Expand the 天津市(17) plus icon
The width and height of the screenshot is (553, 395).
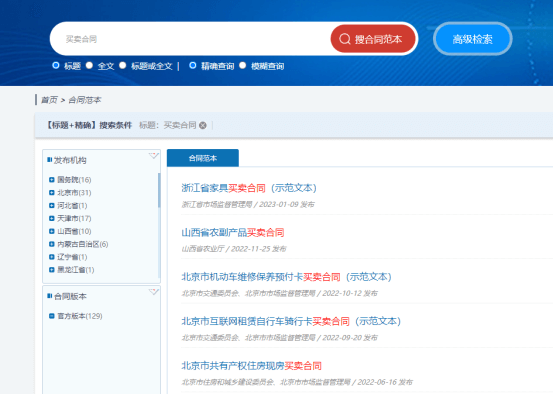tap(52, 218)
